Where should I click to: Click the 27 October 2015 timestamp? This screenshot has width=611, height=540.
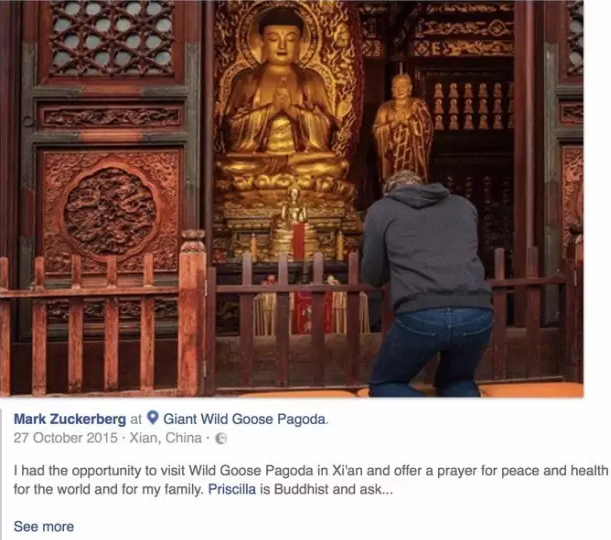(x=65, y=438)
